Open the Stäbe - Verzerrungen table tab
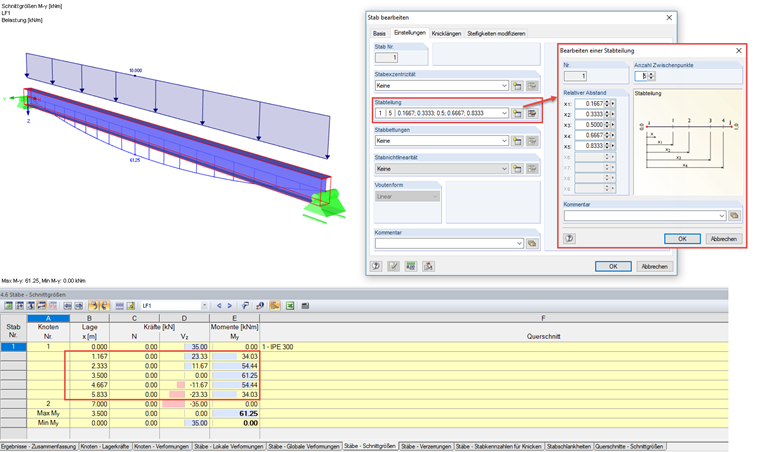 (427, 446)
